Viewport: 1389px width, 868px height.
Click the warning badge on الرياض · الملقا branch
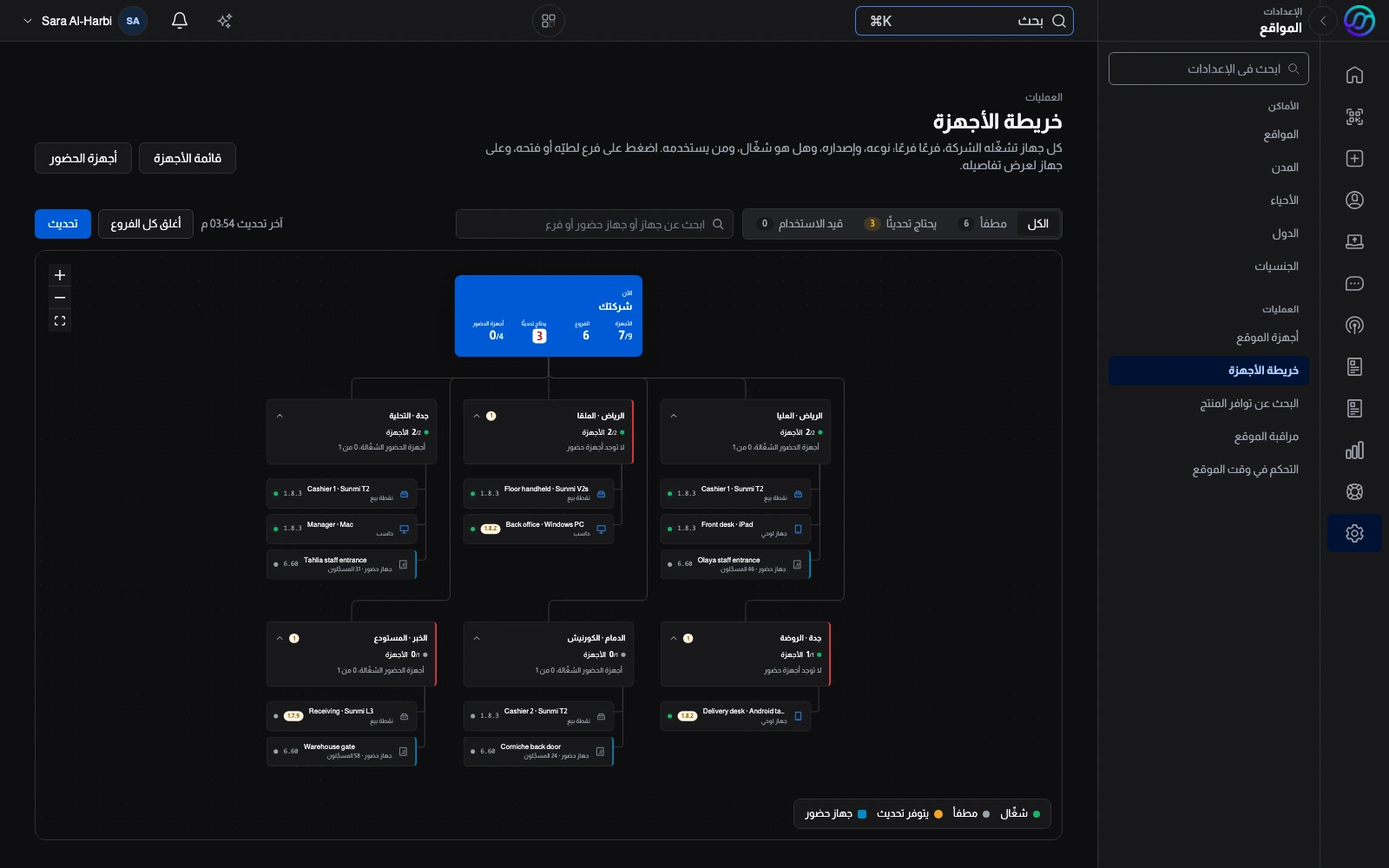pos(491,416)
